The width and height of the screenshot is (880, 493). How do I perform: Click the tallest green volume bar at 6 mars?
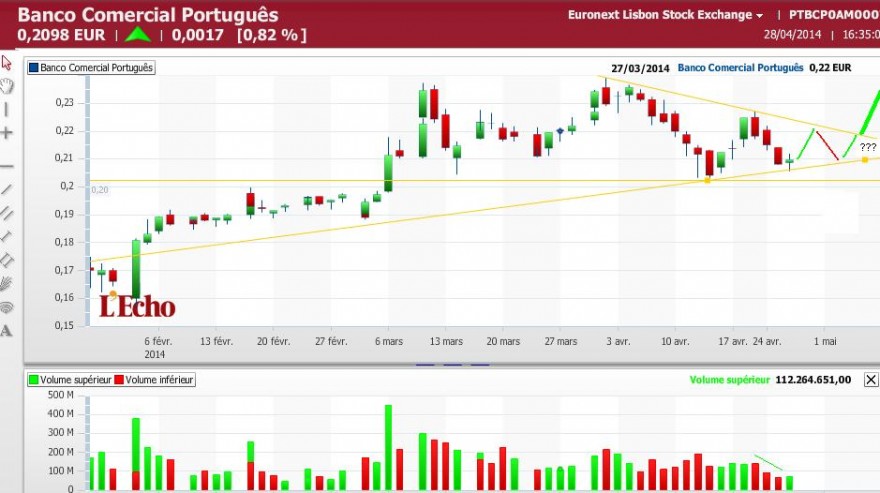pos(388,447)
